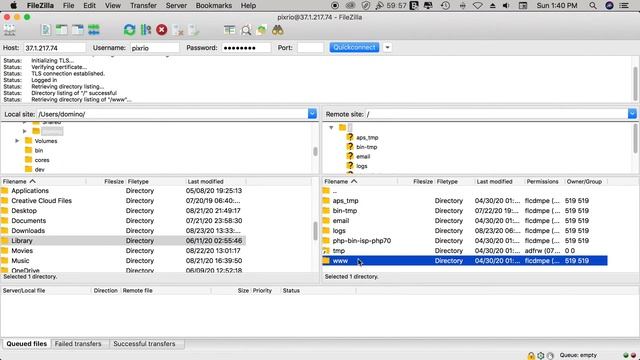The height and width of the screenshot is (360, 640).
Task: Collapse the remote root folder tree
Action: click(x=331, y=128)
